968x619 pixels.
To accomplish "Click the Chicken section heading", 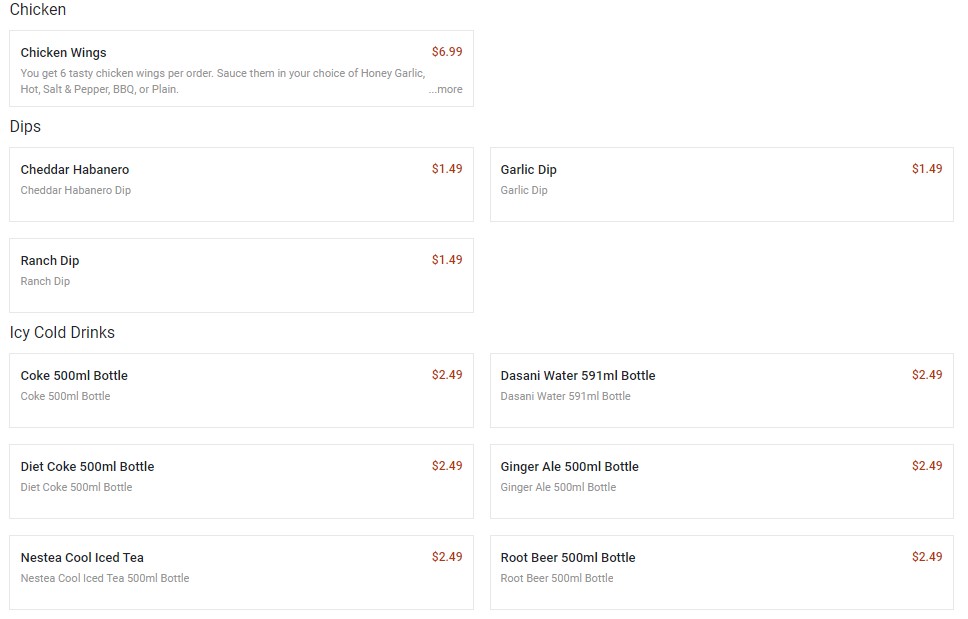I will (x=38, y=10).
